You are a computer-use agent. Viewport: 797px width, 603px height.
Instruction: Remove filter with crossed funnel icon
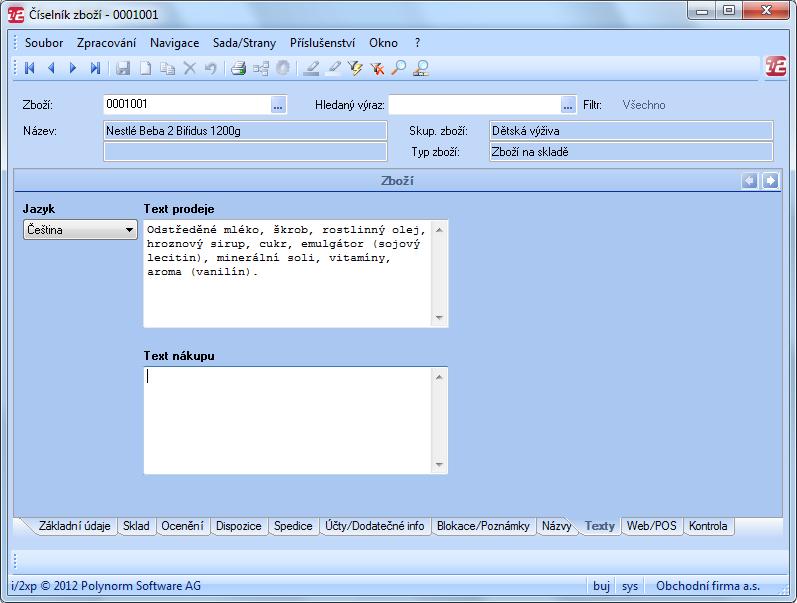[x=377, y=68]
